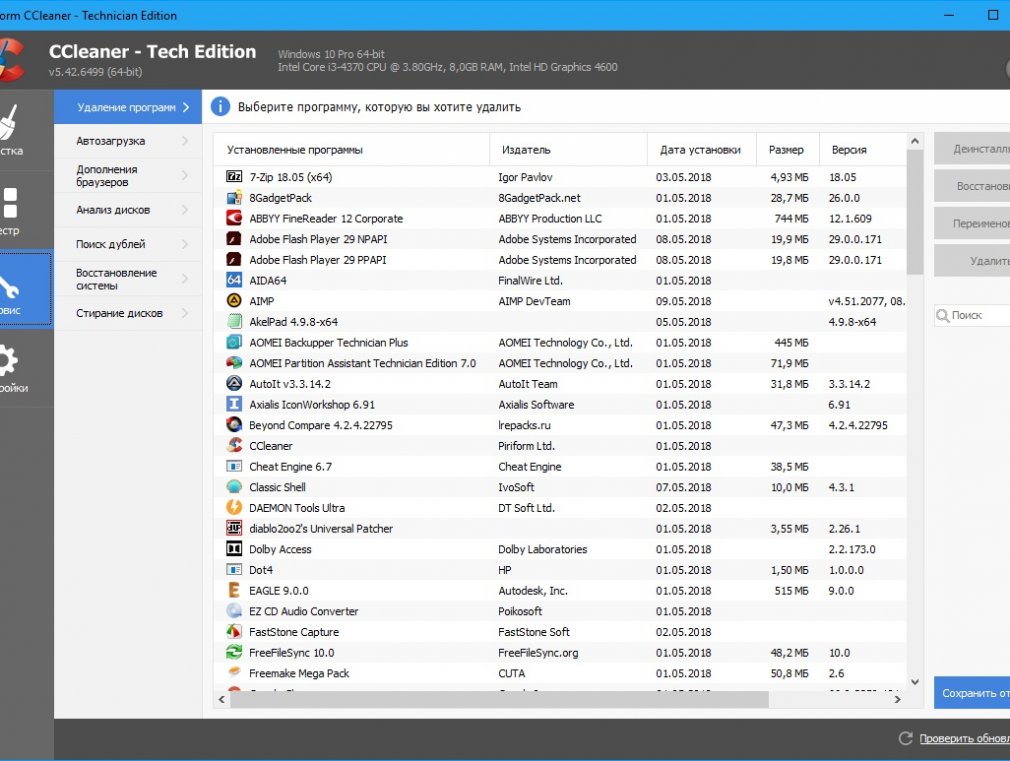Click the Переименовать button
The height and width of the screenshot is (761, 1010).
click(x=972, y=224)
